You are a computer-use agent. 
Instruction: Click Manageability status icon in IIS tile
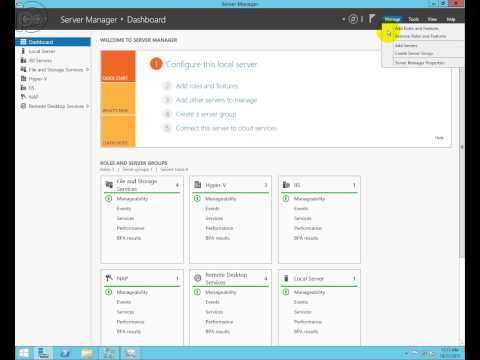(x=286, y=198)
